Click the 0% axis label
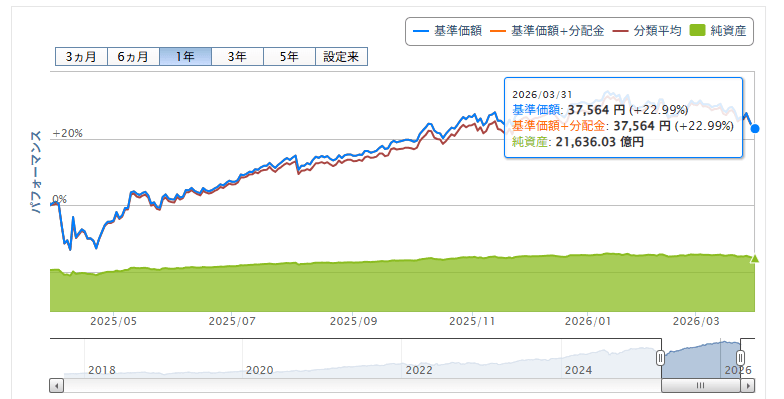 [60, 200]
